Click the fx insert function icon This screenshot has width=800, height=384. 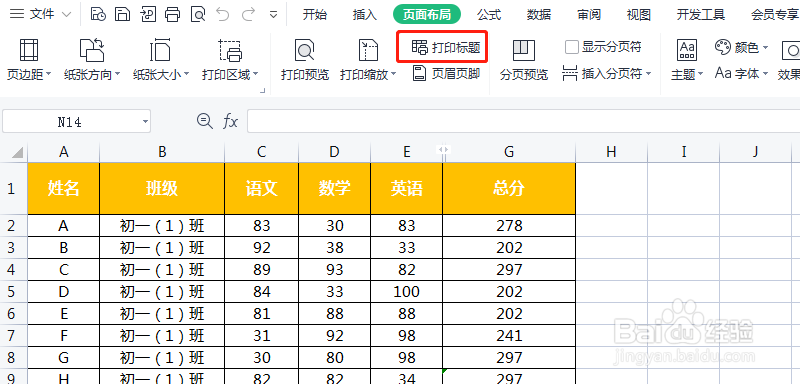231,121
